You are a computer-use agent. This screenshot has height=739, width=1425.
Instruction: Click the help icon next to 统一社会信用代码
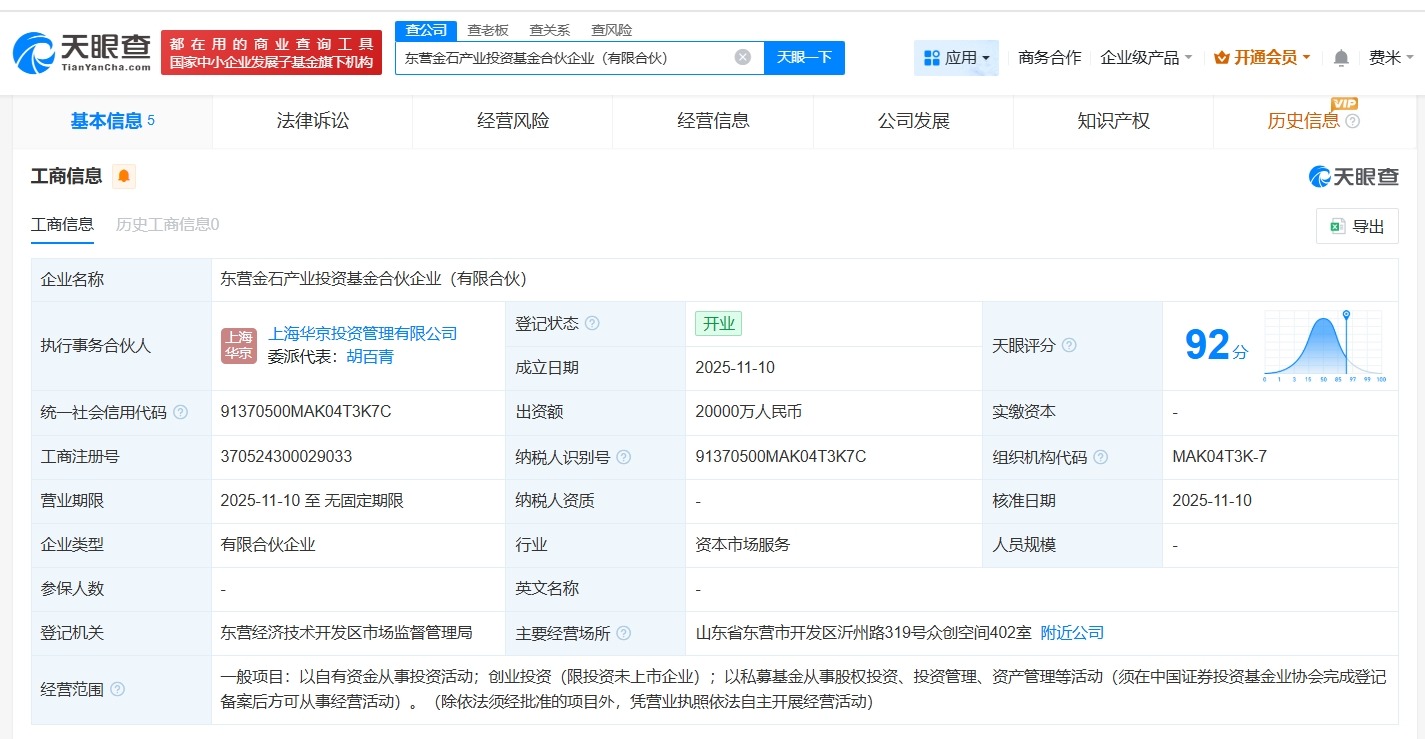(x=179, y=412)
